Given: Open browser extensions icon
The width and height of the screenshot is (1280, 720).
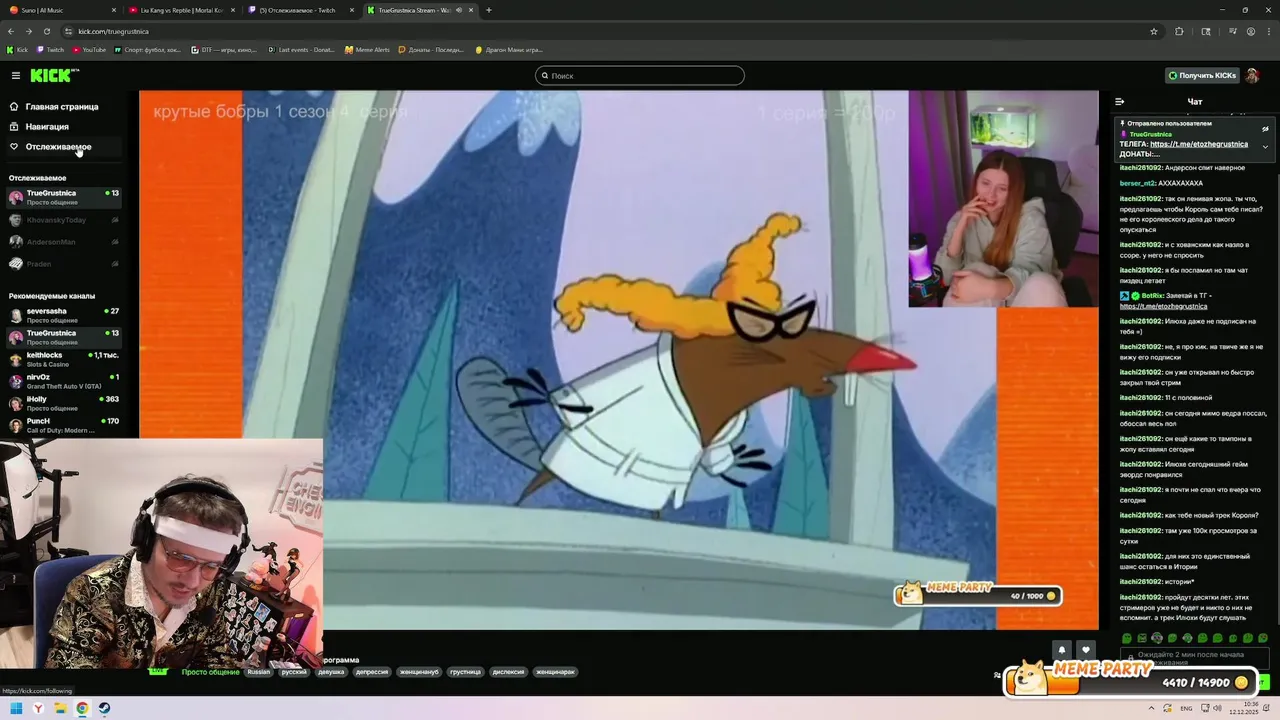Looking at the screenshot, I should click(1179, 31).
